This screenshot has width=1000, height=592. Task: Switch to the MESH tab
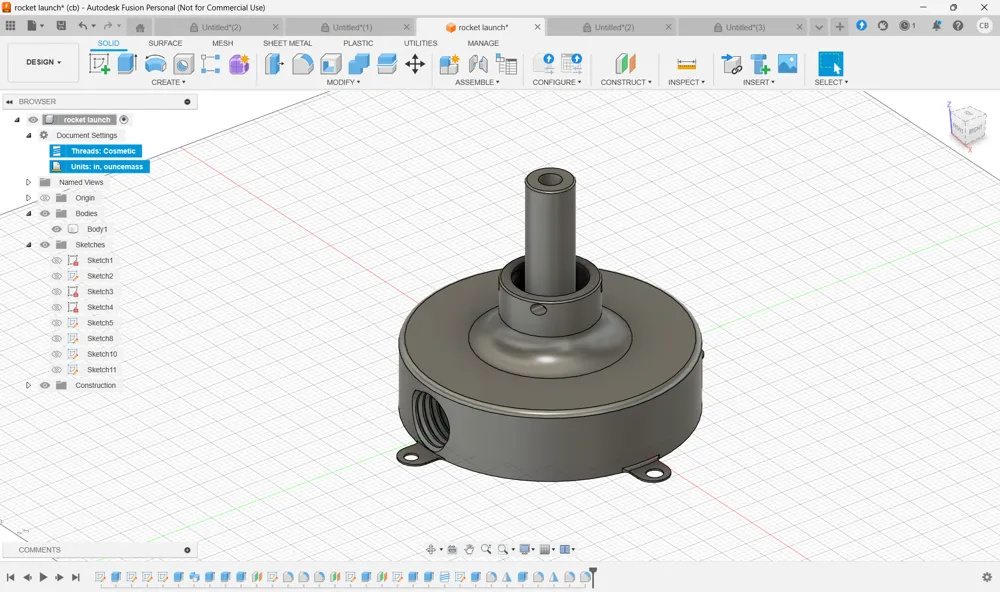[x=223, y=43]
